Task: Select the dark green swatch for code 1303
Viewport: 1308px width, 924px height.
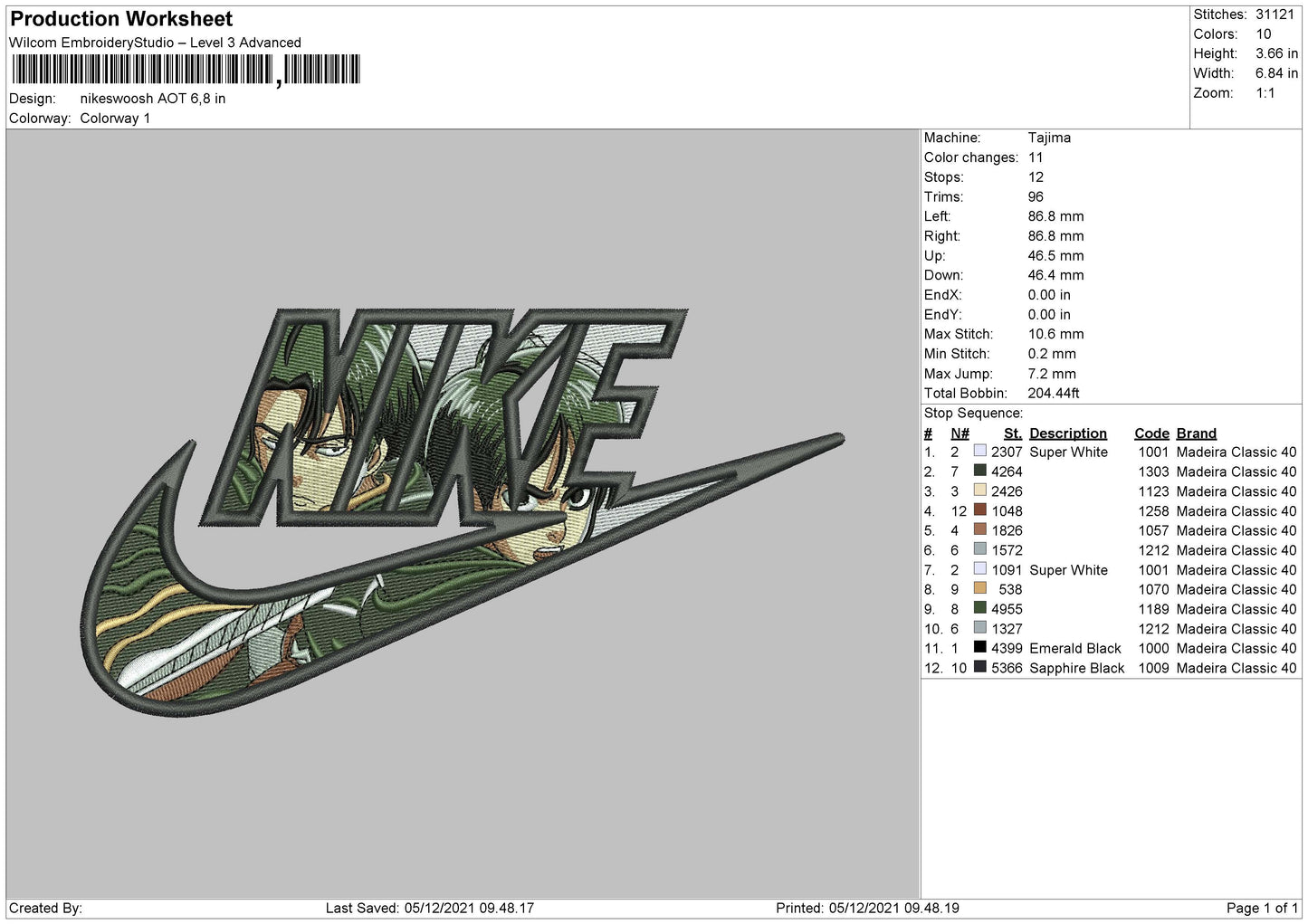Action: pos(979,471)
